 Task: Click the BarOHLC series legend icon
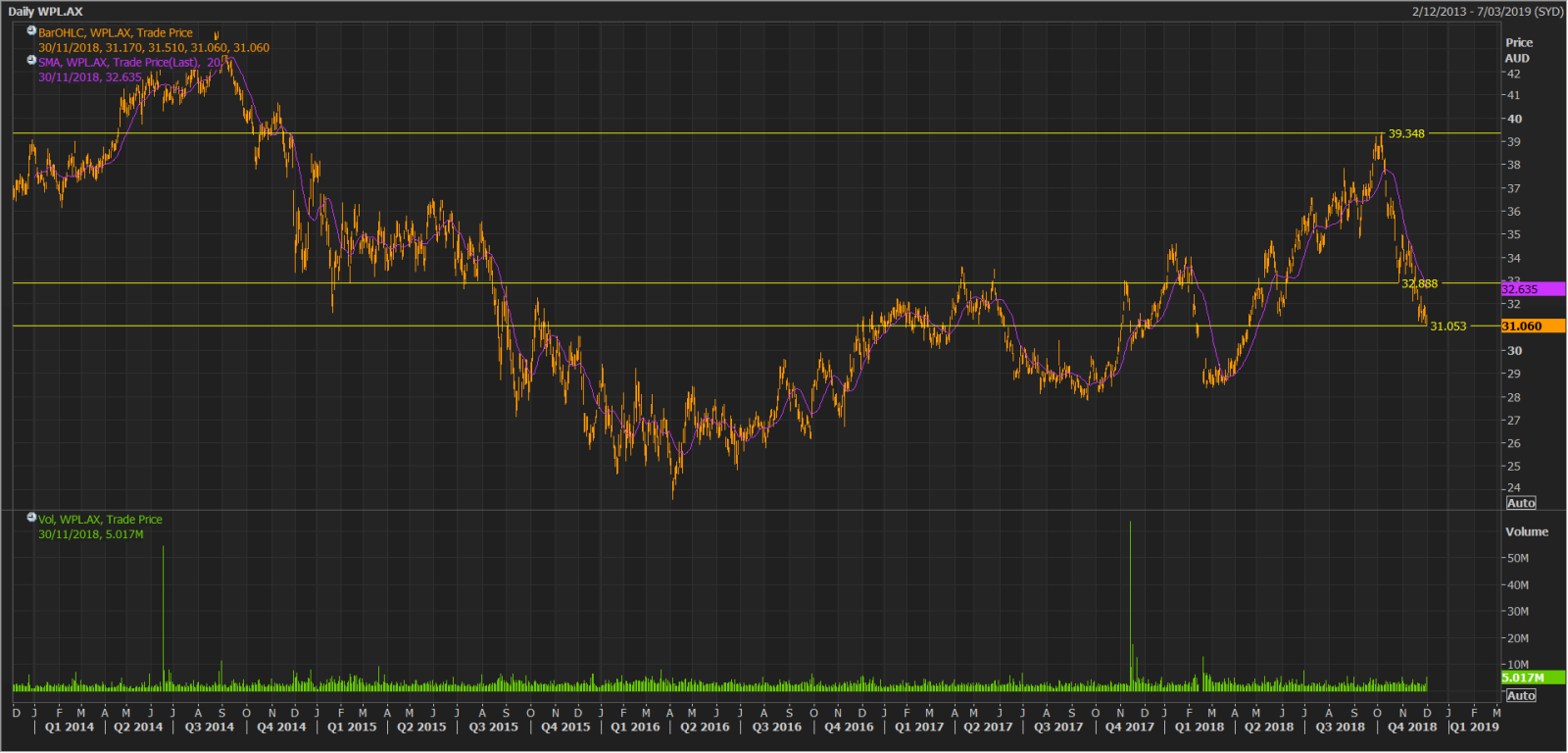click(x=31, y=31)
